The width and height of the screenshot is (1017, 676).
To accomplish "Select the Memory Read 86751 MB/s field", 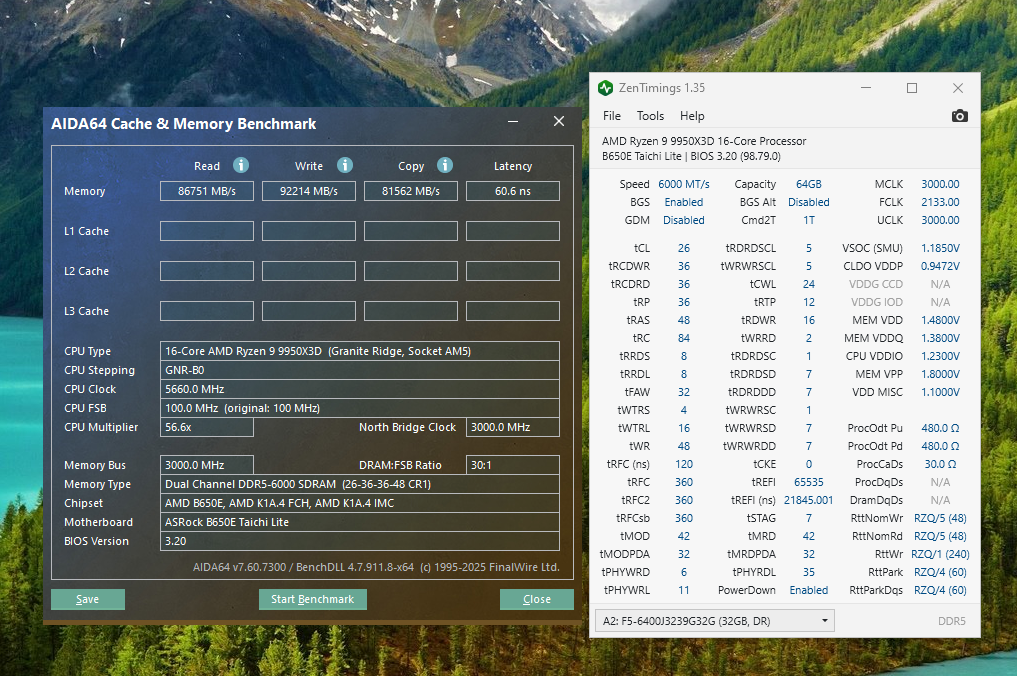I will coord(207,191).
